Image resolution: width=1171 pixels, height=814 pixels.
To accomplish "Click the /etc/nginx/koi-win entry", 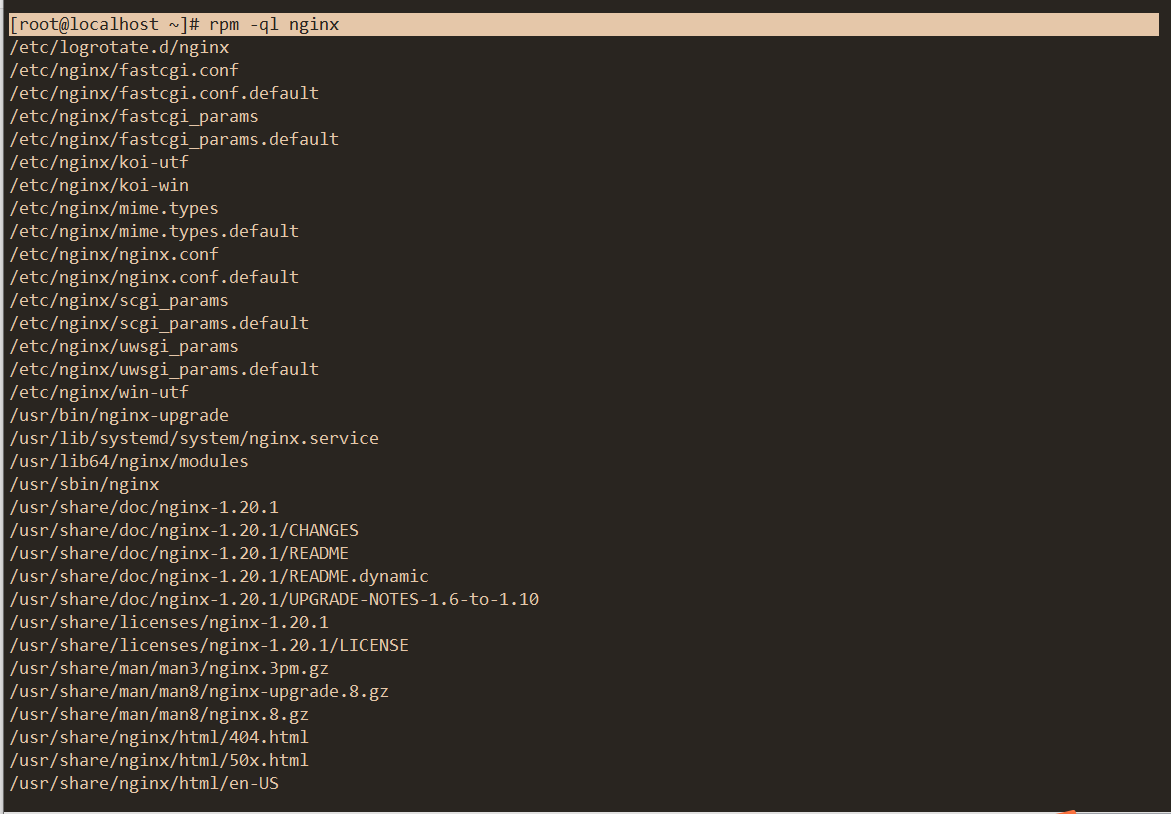I will [x=99, y=185].
